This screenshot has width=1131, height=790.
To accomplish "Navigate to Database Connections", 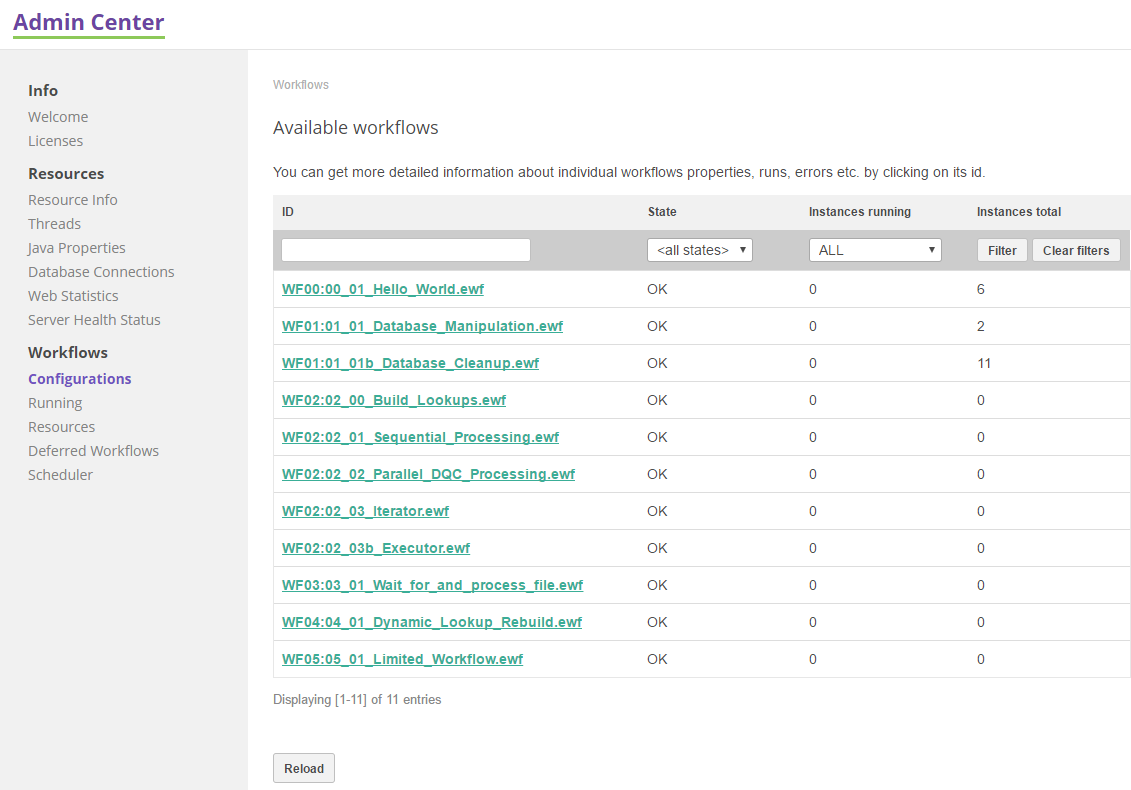I will (101, 271).
